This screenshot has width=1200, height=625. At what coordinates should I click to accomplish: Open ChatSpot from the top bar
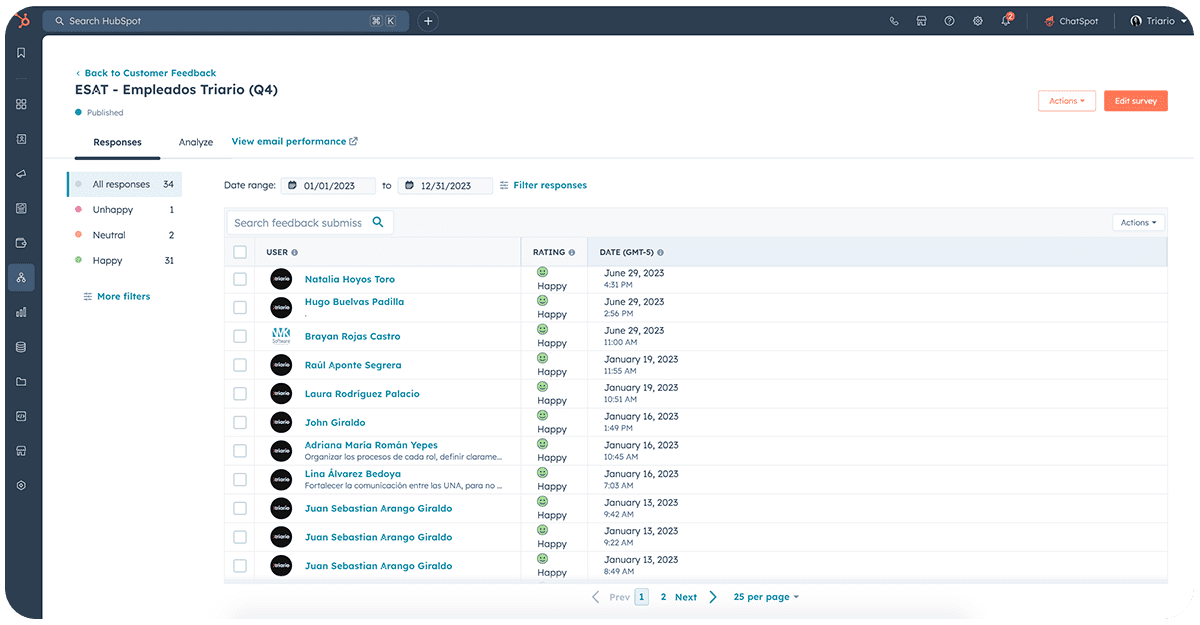click(1071, 21)
